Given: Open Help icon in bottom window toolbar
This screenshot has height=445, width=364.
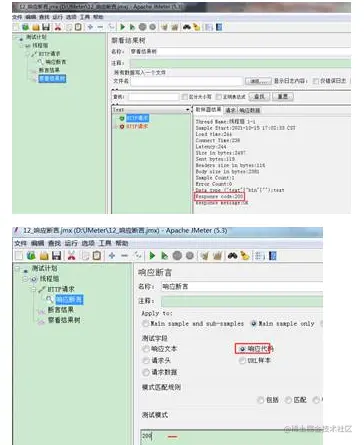Looking at the screenshot, I should (x=273, y=256).
